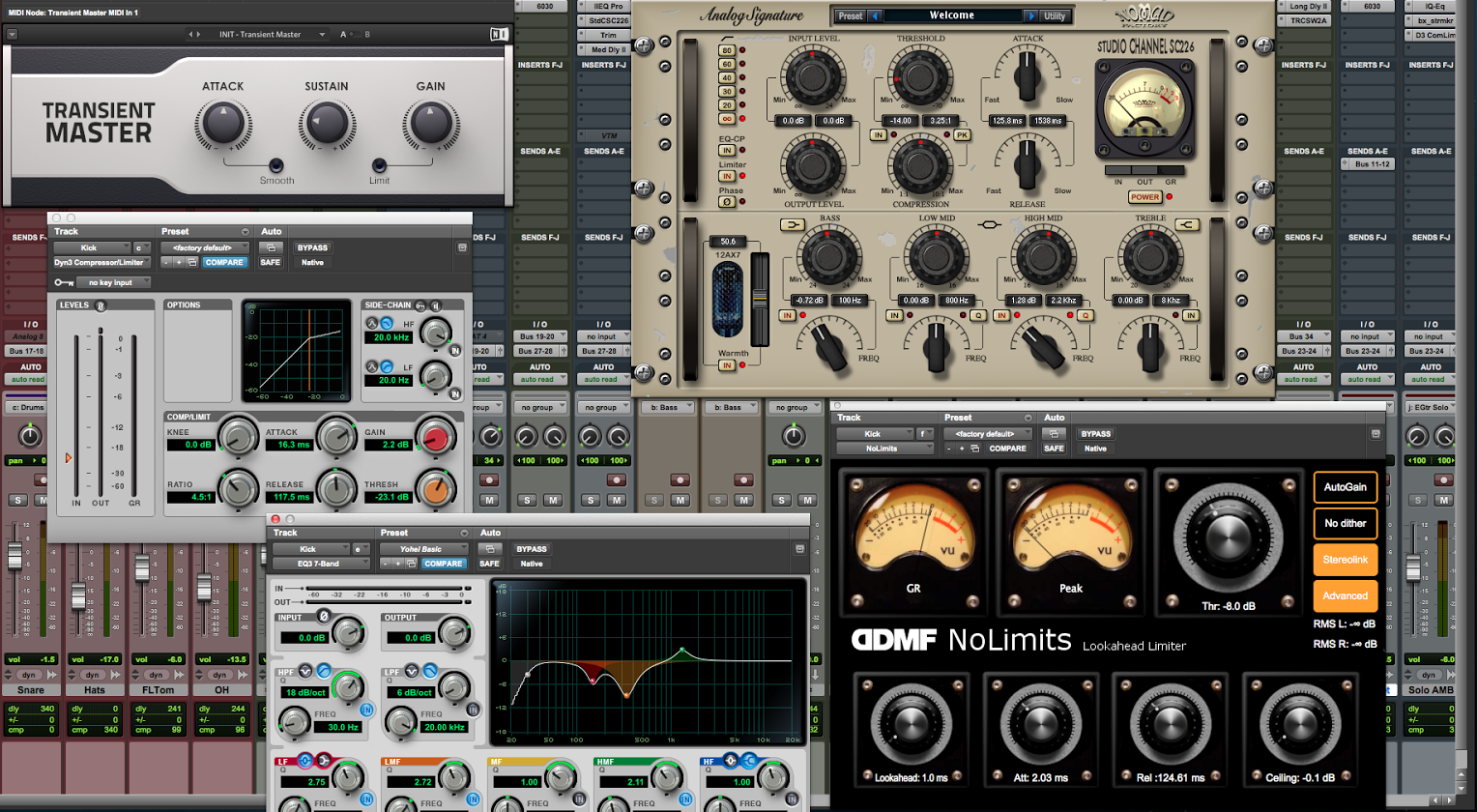Bypass the Dyn3 Compressor/Limiter plug-in
The height and width of the screenshot is (812, 1477).
point(312,247)
